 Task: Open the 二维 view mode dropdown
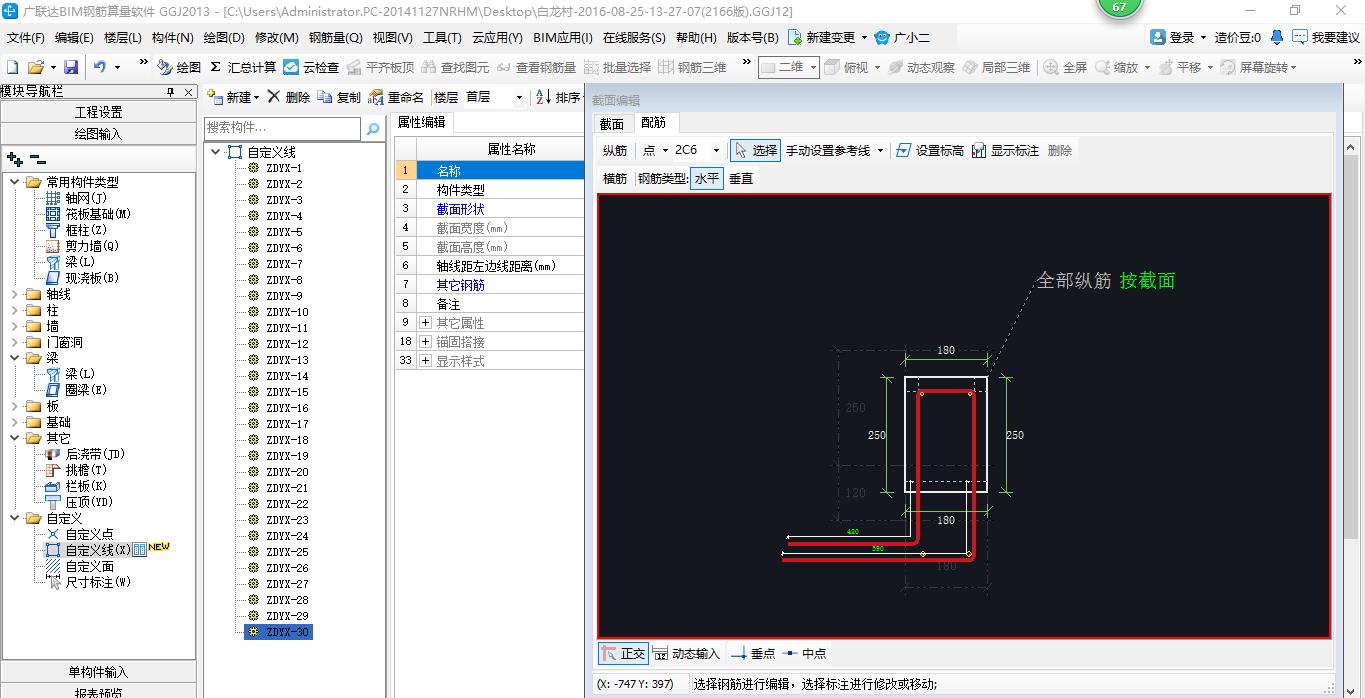813,67
